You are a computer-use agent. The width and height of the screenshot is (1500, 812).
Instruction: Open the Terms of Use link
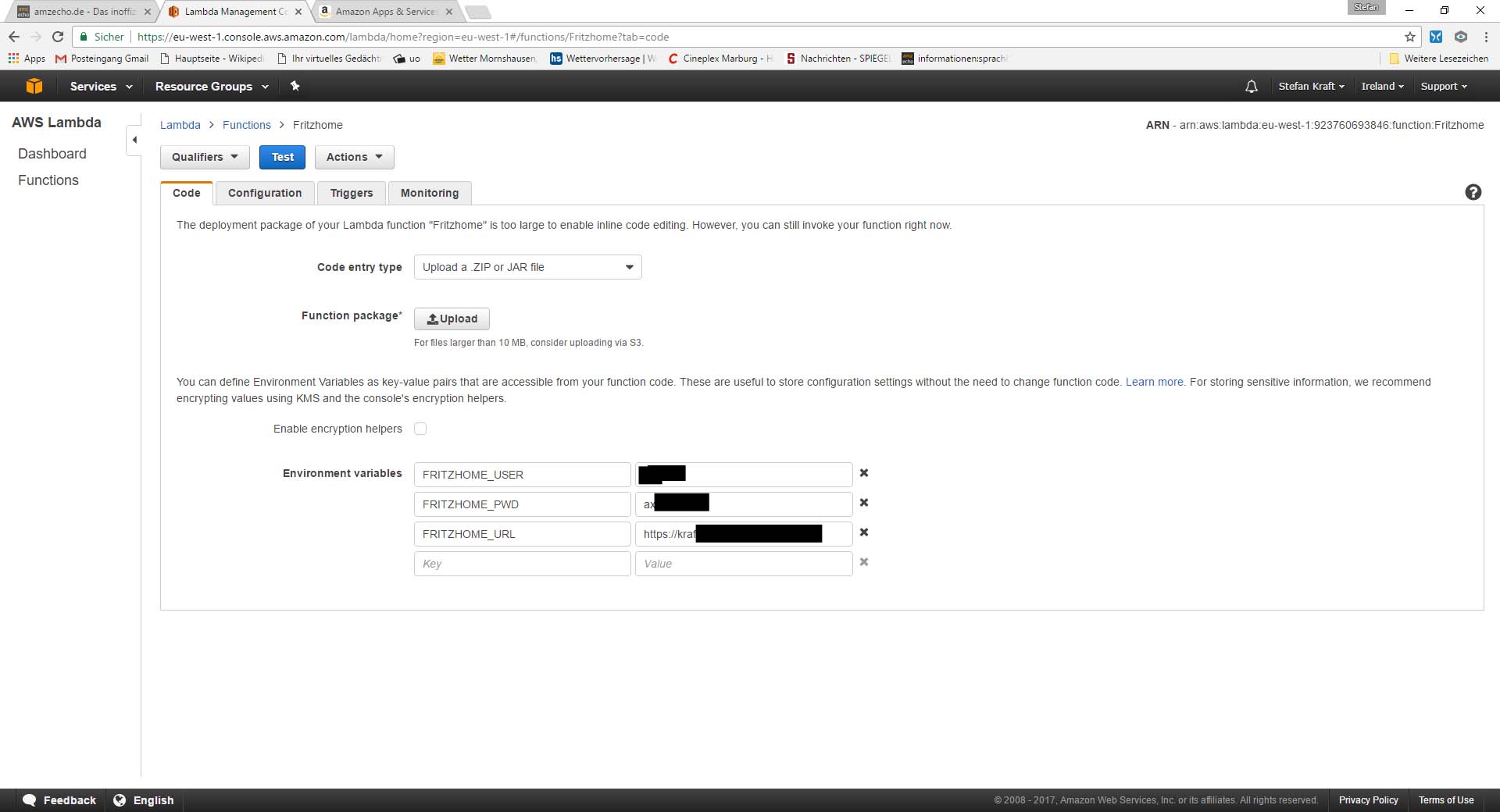click(x=1446, y=800)
